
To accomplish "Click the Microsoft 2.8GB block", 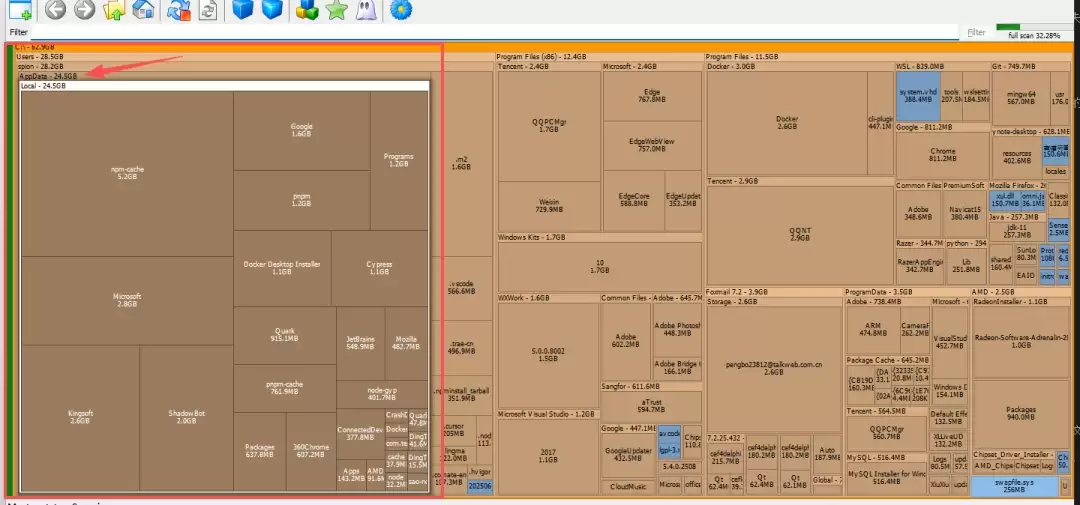I will click(127, 300).
